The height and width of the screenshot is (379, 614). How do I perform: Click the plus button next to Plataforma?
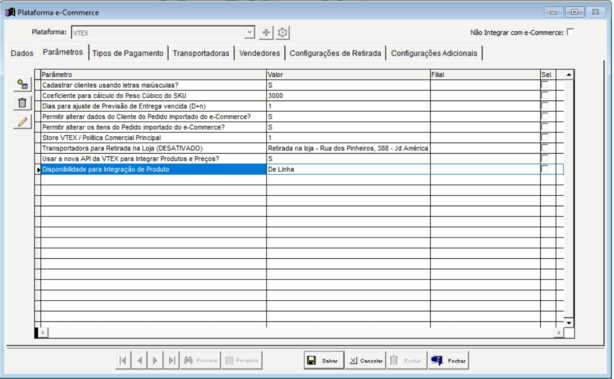pyautogui.click(x=266, y=32)
